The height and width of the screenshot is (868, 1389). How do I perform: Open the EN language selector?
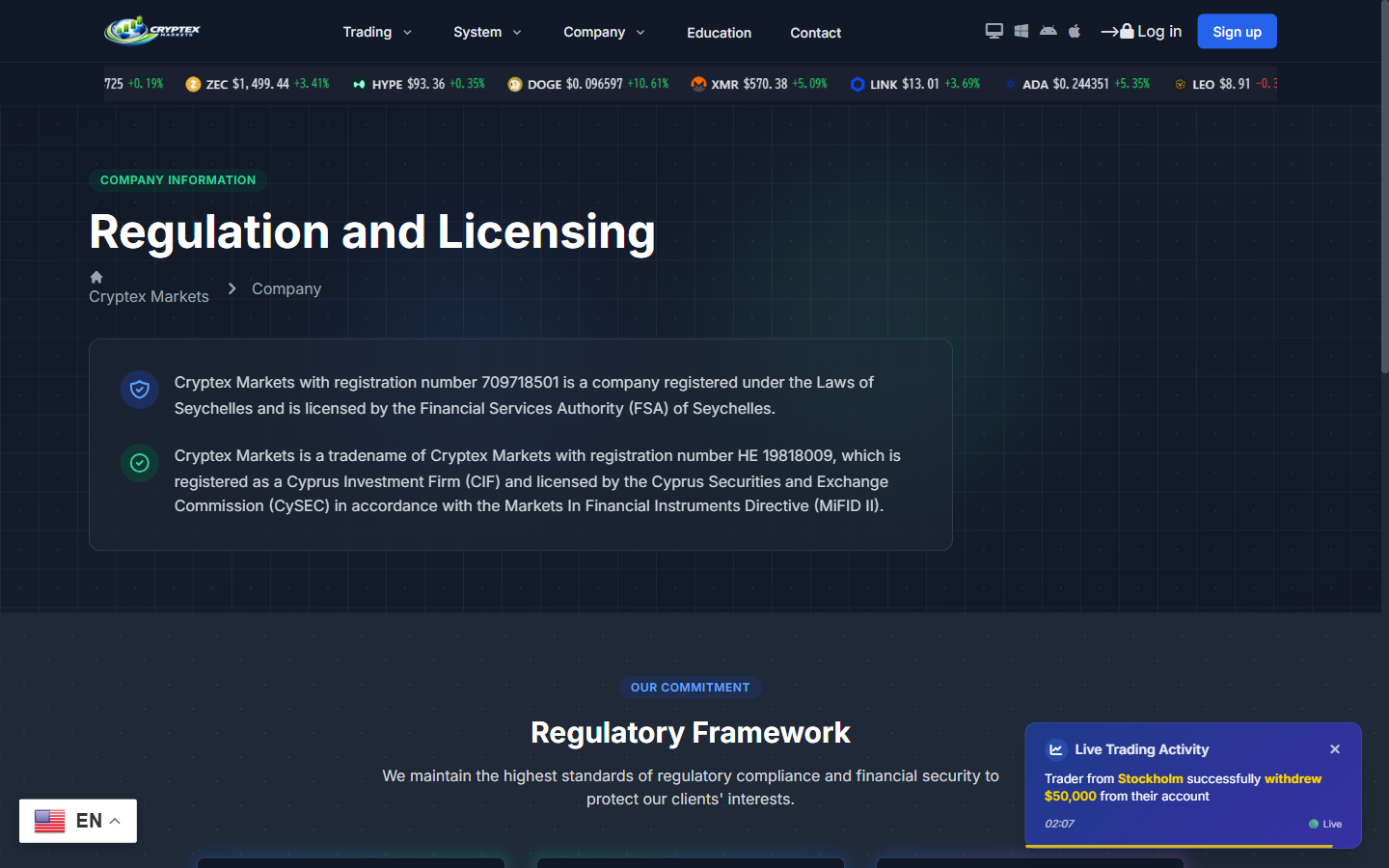click(x=78, y=821)
